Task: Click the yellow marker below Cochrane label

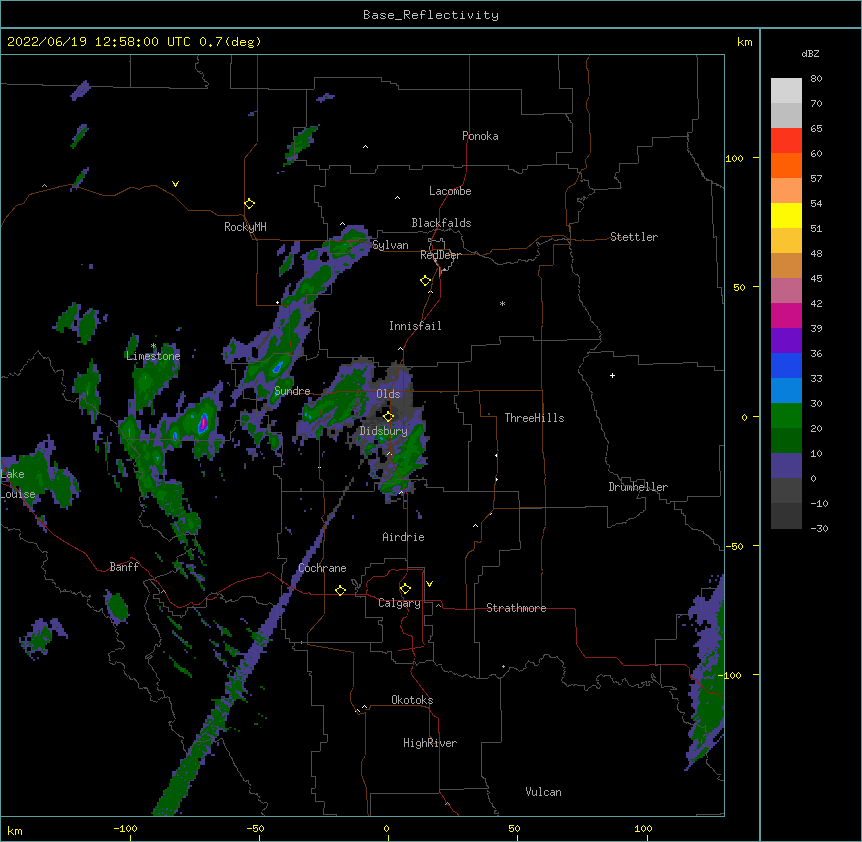Action: tap(340, 590)
